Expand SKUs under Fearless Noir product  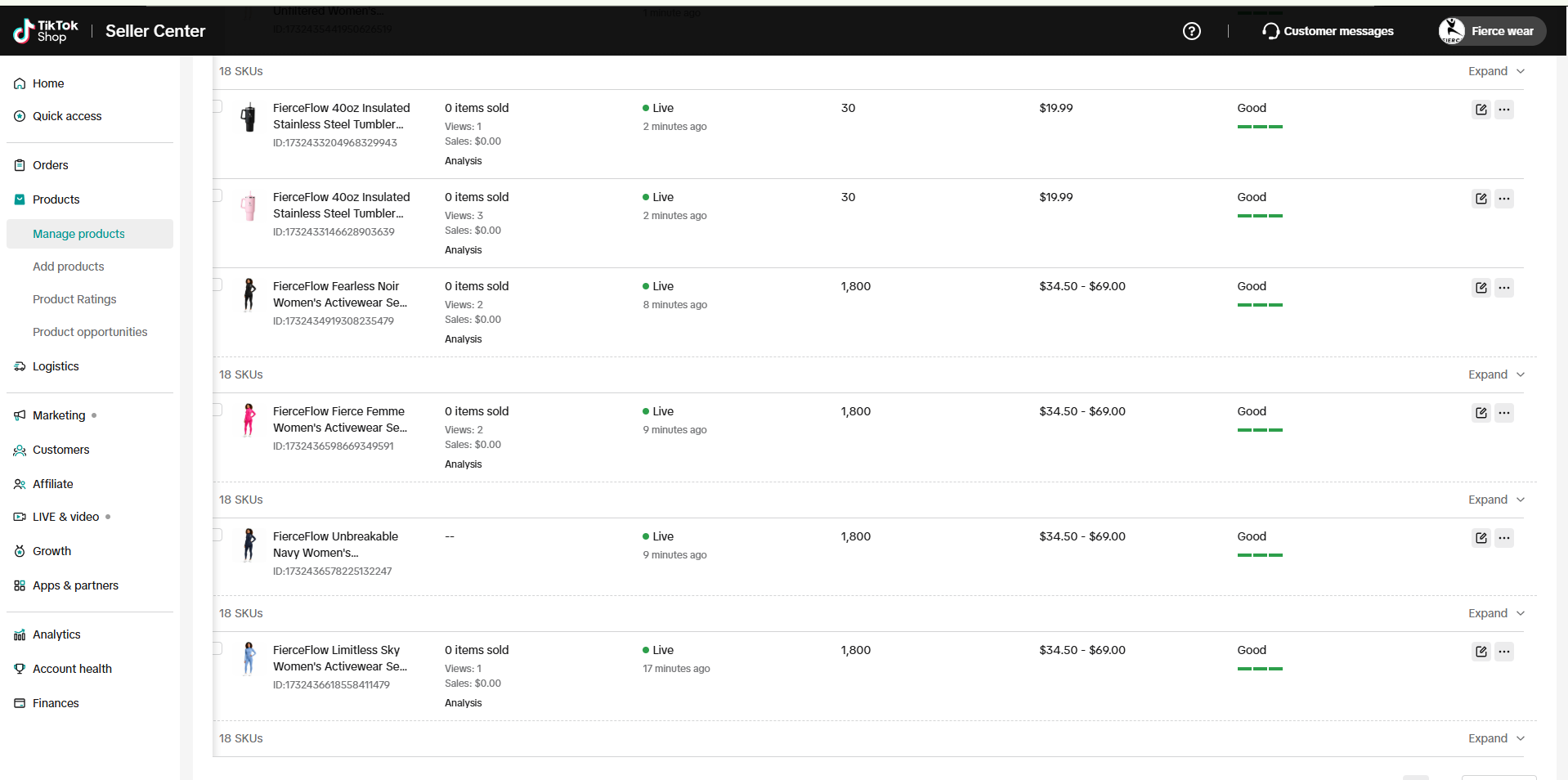[x=1496, y=374]
